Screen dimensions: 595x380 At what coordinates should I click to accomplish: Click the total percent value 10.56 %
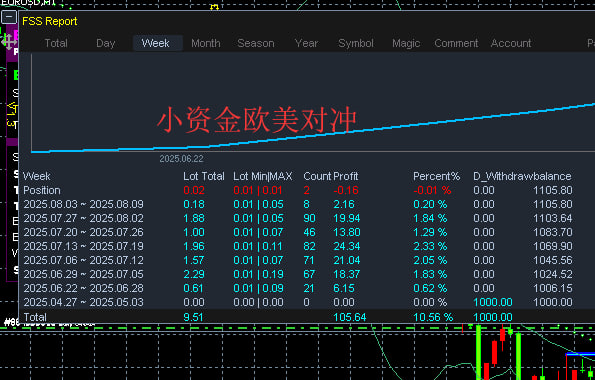(x=433, y=317)
